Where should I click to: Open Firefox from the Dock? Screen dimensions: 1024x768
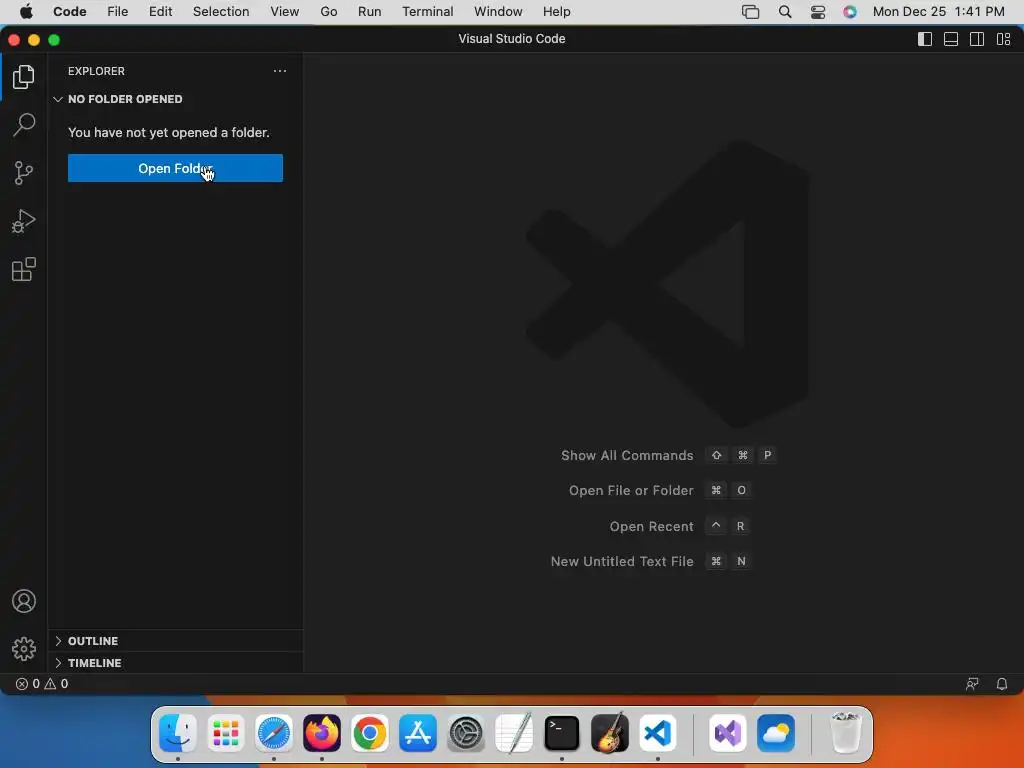click(322, 733)
